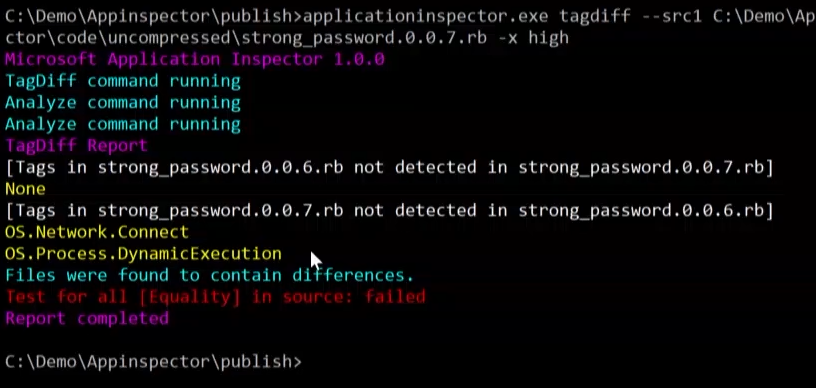Click the 'OS.Process.DynamicExecution' tag
This screenshot has width=816, height=389.
[x=143, y=254]
